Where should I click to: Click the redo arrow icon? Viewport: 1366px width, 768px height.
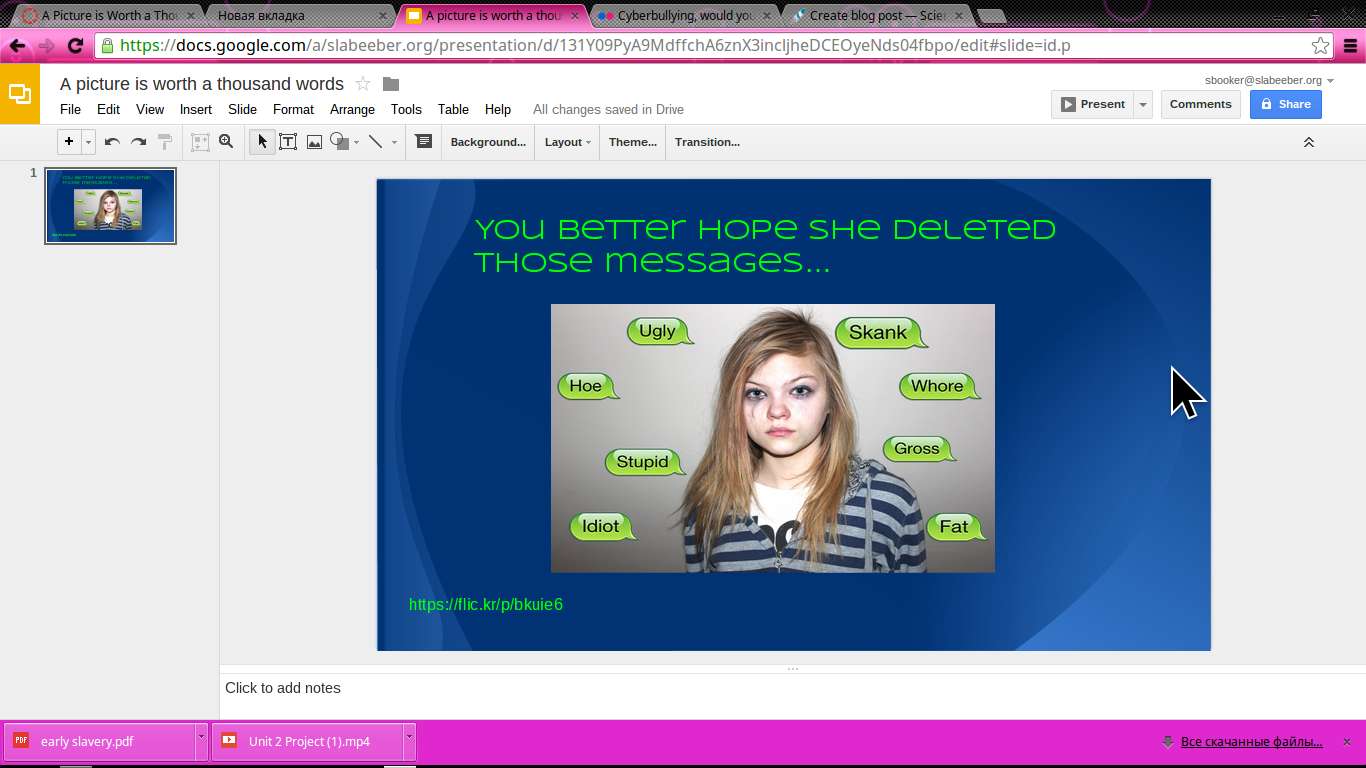click(x=139, y=142)
